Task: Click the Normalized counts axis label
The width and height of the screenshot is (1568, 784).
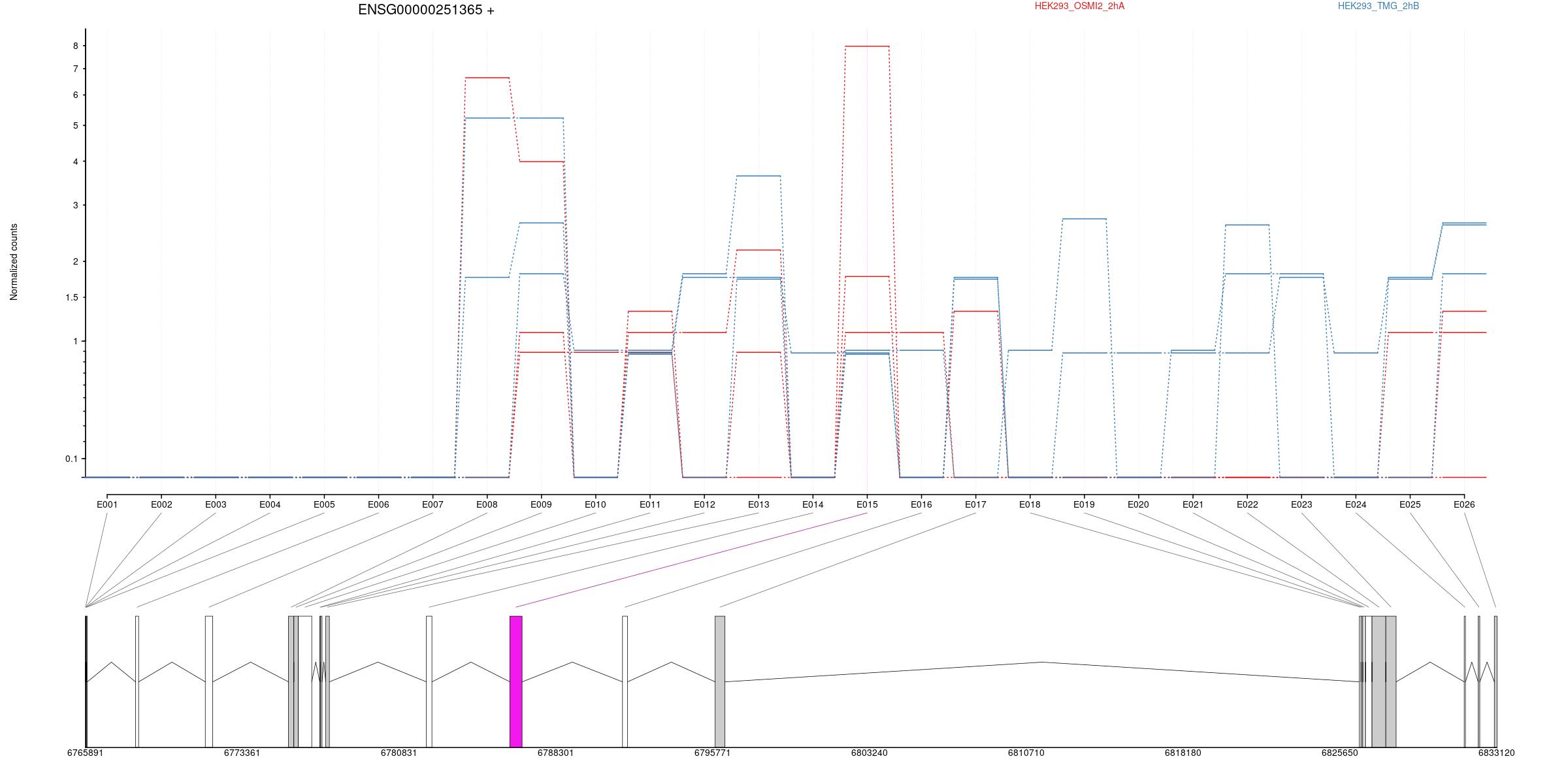Action: point(14,262)
